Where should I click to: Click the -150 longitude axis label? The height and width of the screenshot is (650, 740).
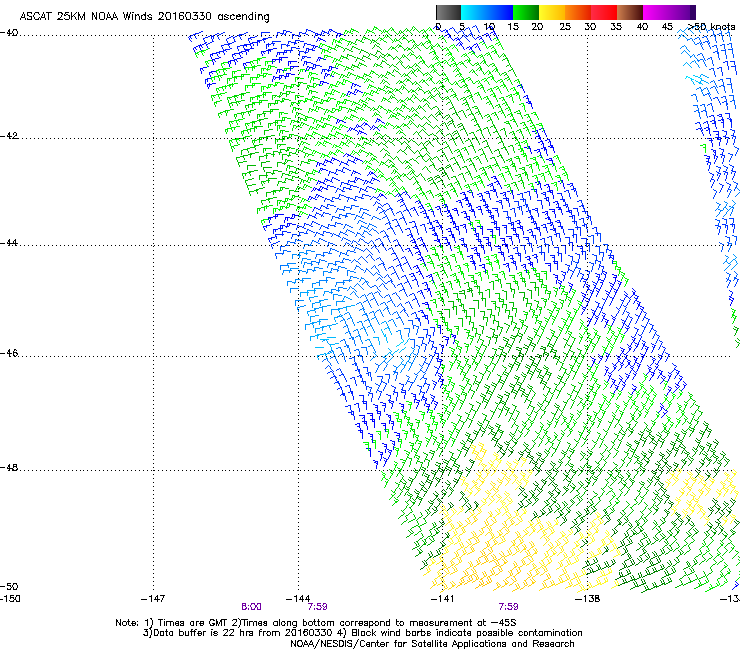10,599
